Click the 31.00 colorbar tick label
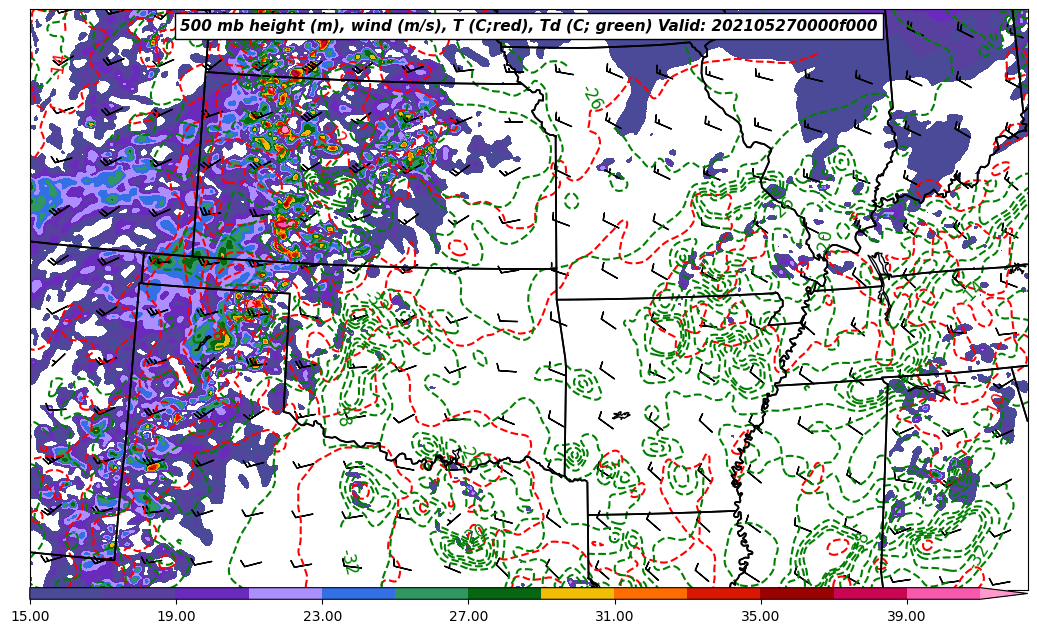Image resolution: width=1037 pixels, height=633 pixels. coord(614,616)
